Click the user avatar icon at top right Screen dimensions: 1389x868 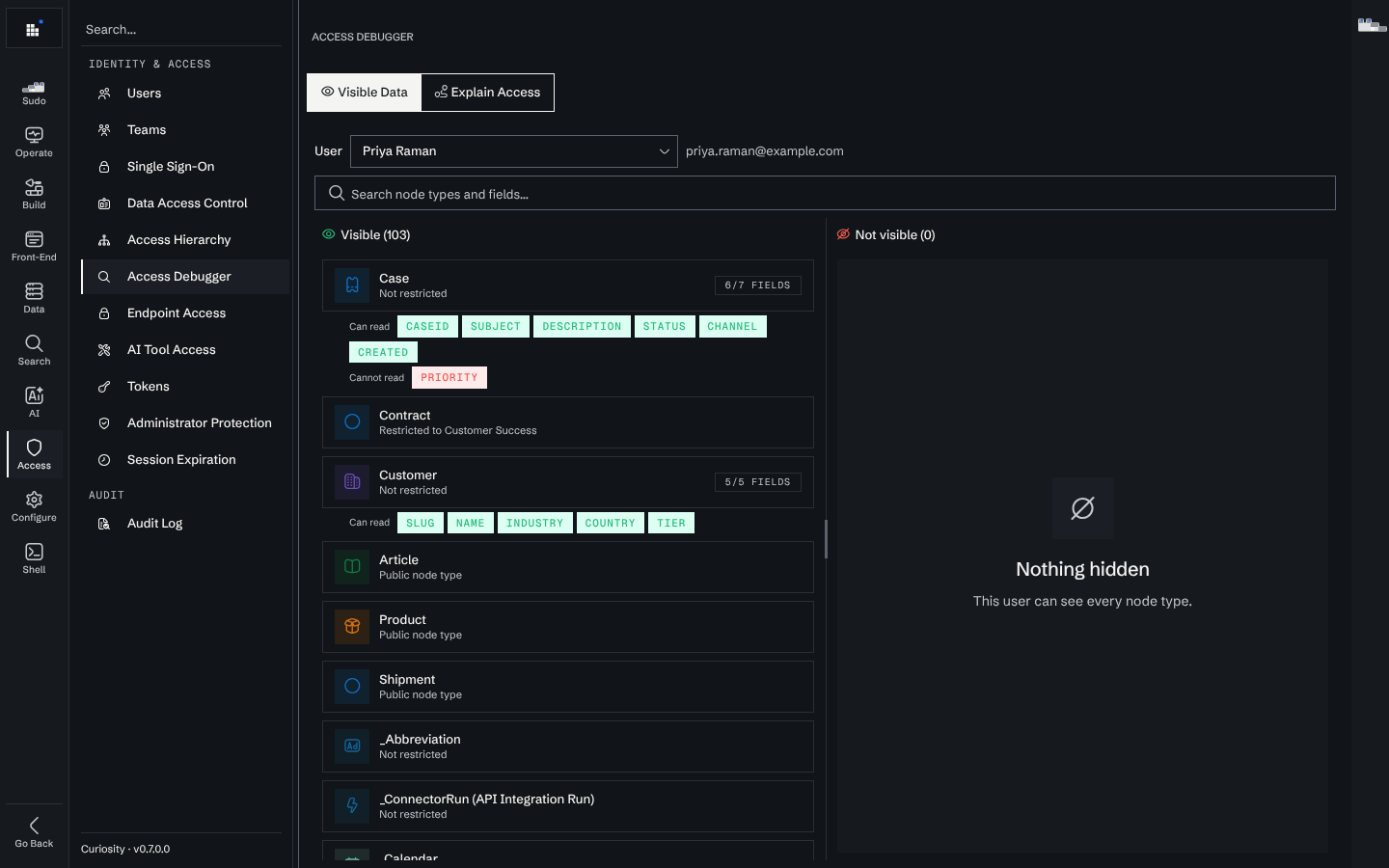[1372, 25]
